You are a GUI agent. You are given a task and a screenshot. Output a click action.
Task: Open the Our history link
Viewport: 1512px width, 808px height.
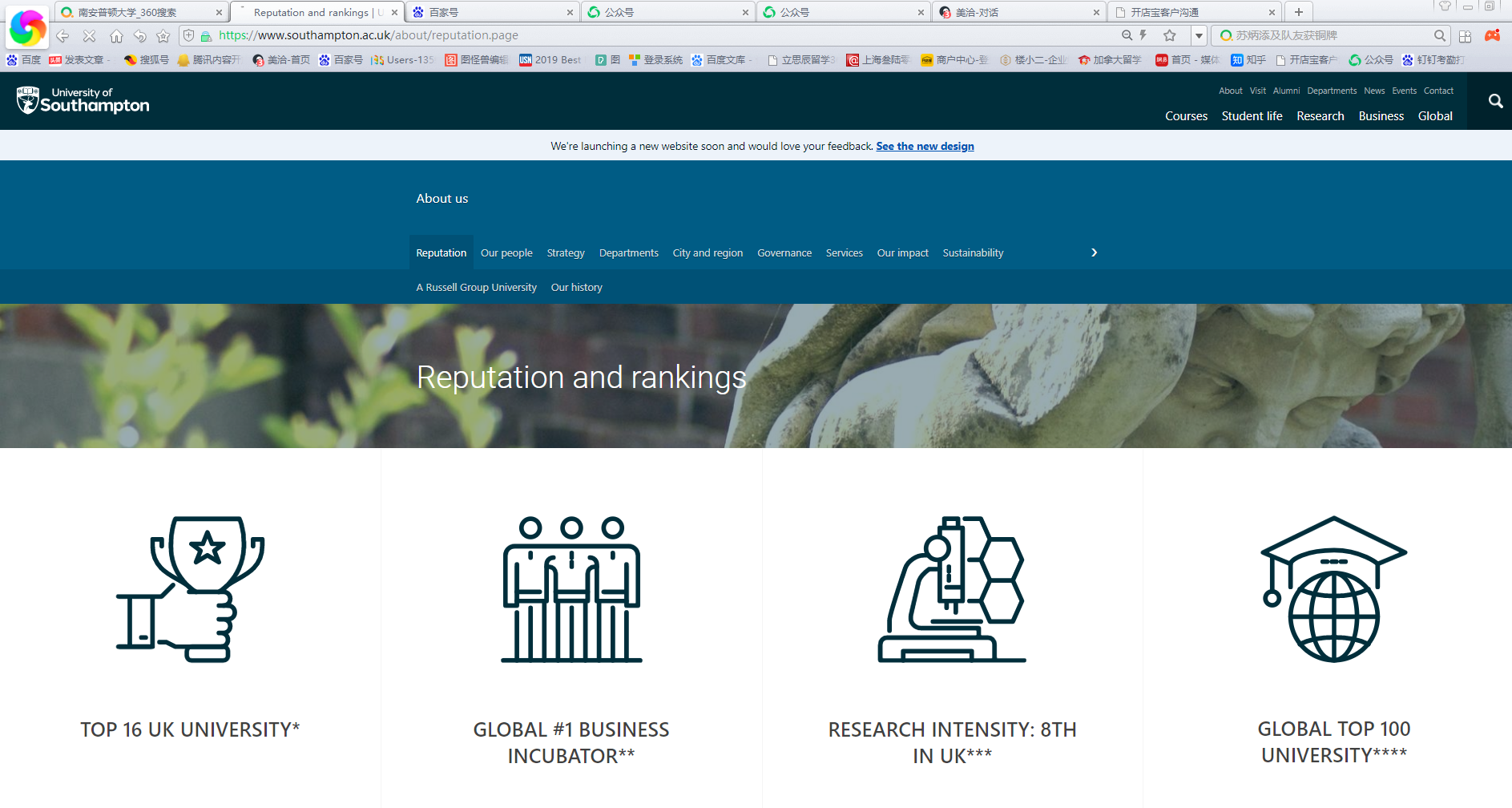(576, 287)
